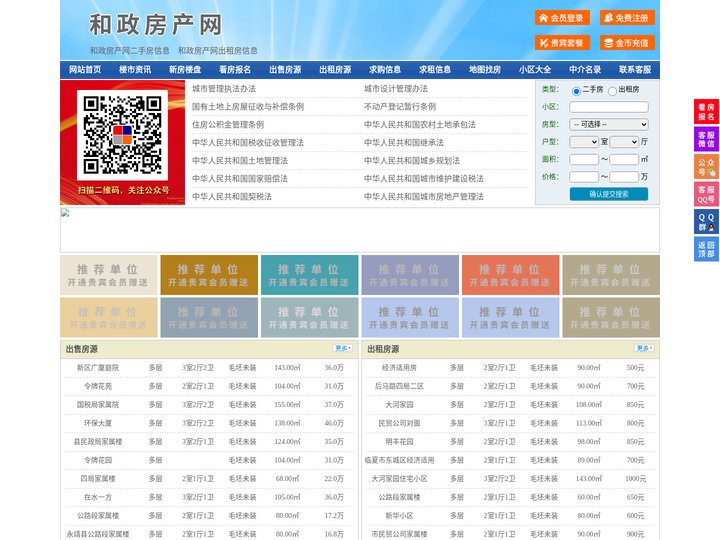Focus the minimum 面积 input
The height and width of the screenshot is (540, 720).
(584, 159)
